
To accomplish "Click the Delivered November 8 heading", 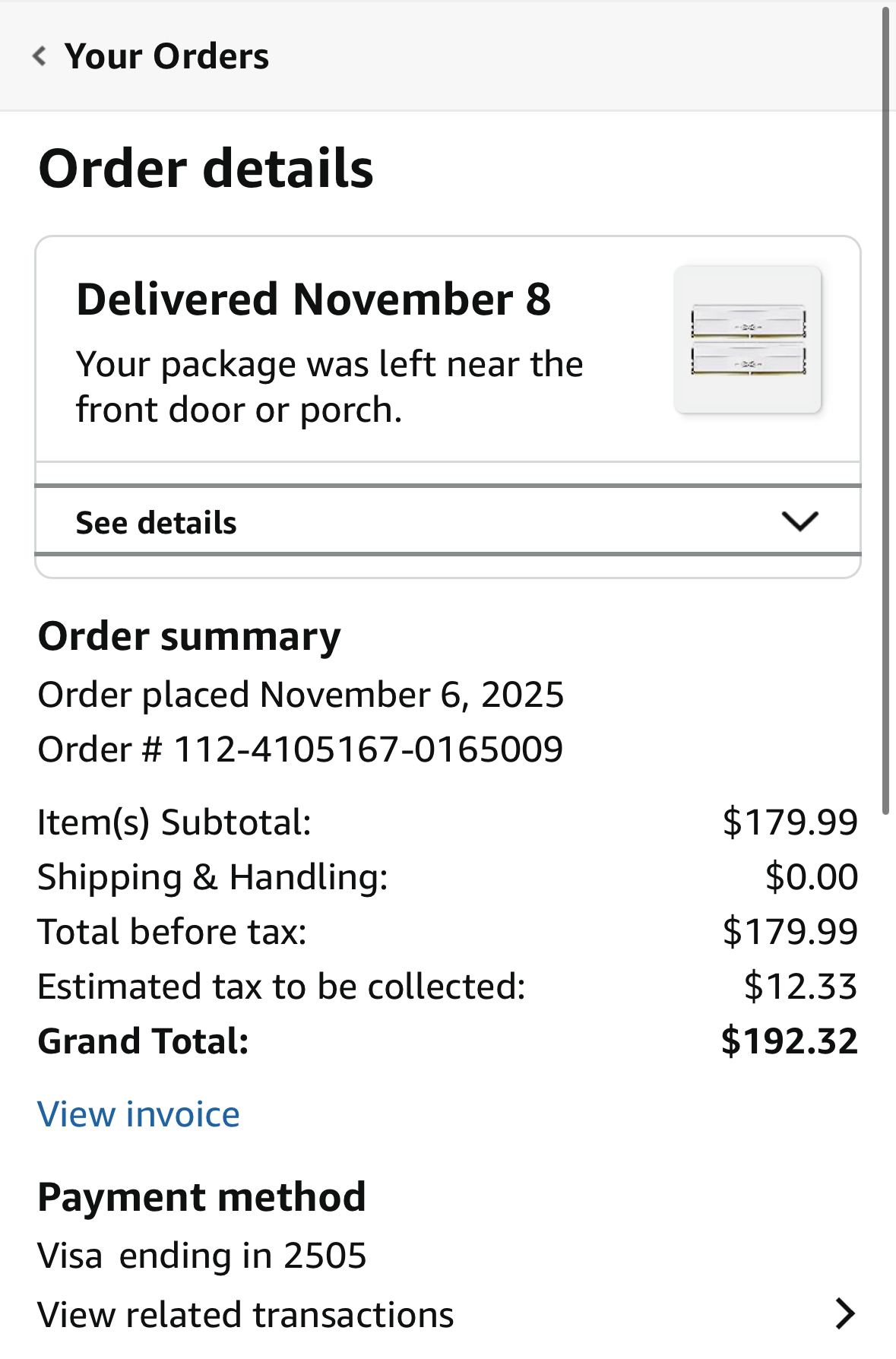I will pyautogui.click(x=313, y=299).
